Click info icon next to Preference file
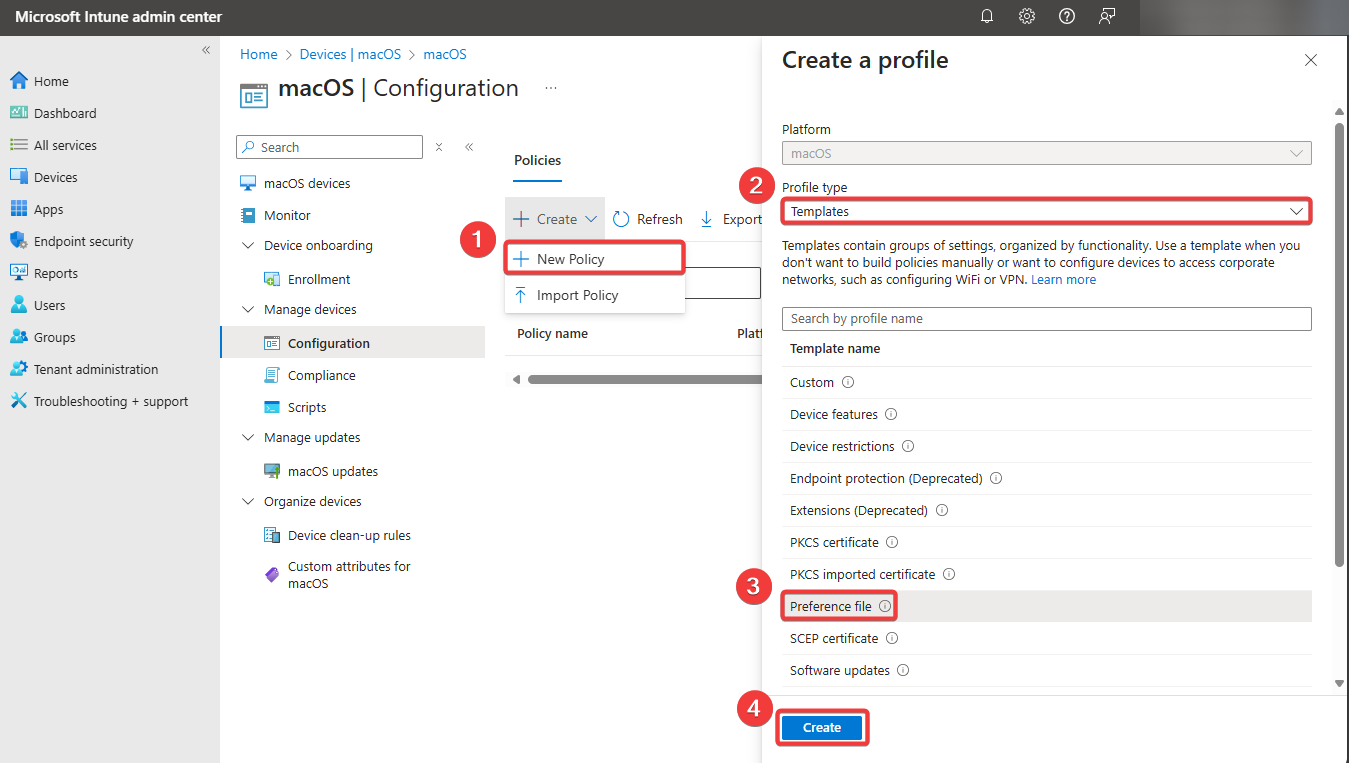The width and height of the screenshot is (1349, 763). pyautogui.click(x=885, y=606)
